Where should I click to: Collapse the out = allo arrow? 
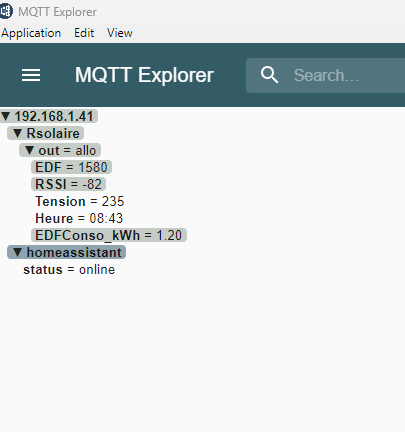[30, 150]
